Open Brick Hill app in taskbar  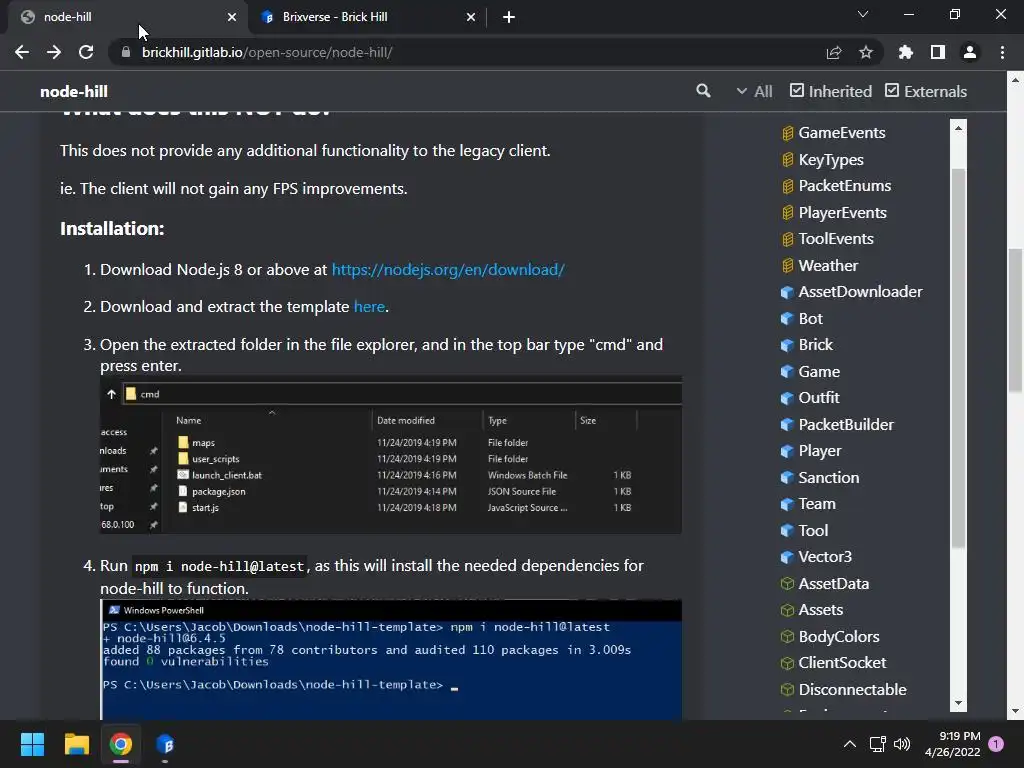(165, 744)
